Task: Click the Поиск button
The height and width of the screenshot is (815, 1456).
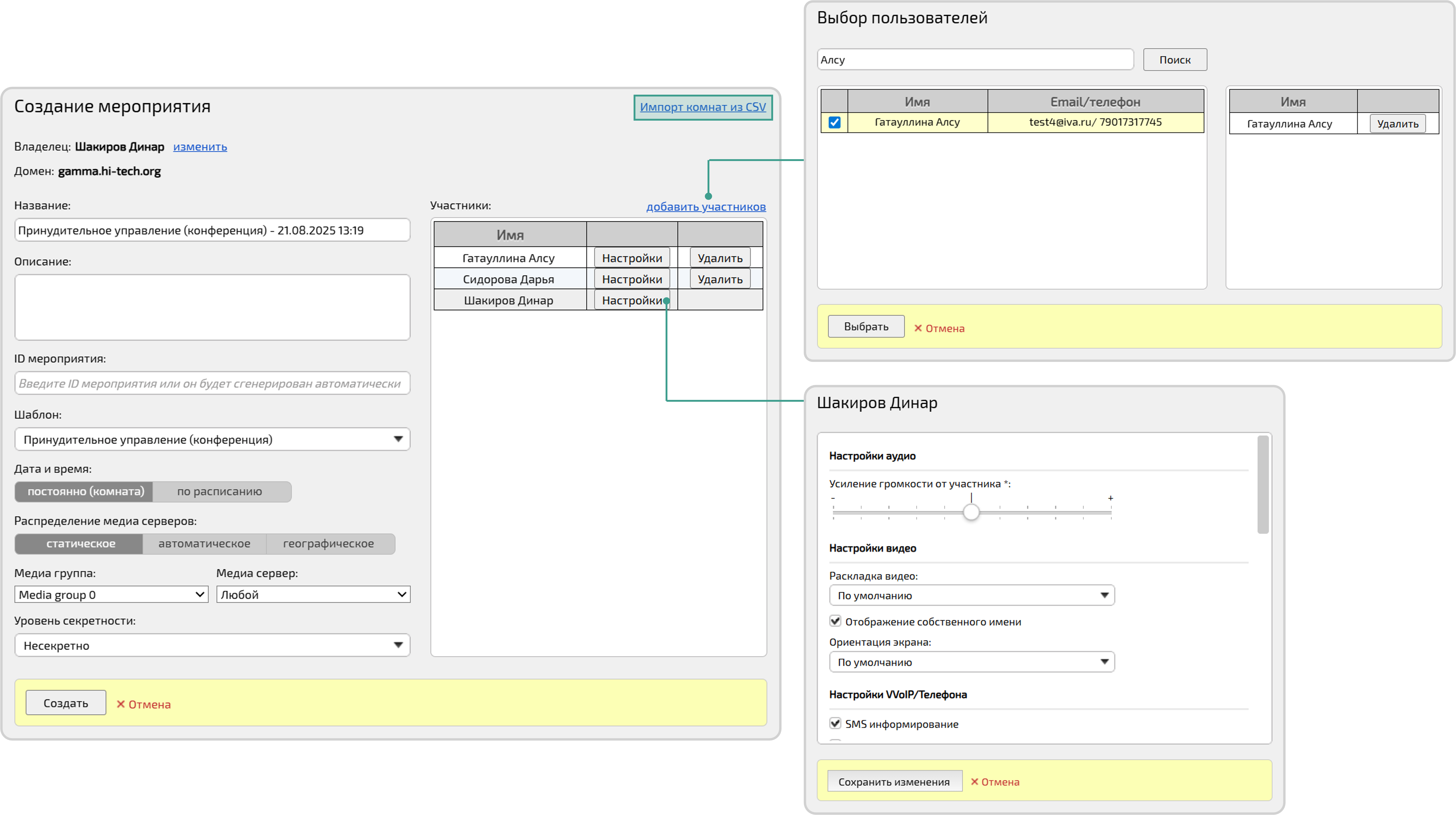Action: pyautogui.click(x=1175, y=60)
